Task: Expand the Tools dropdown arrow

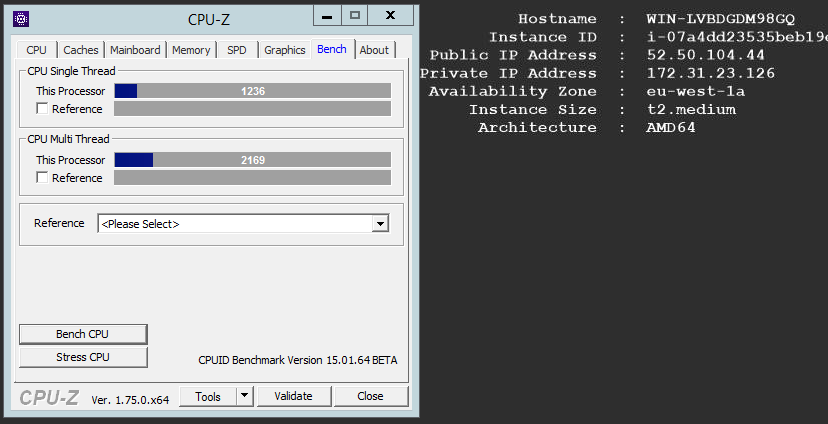Action: (245, 397)
